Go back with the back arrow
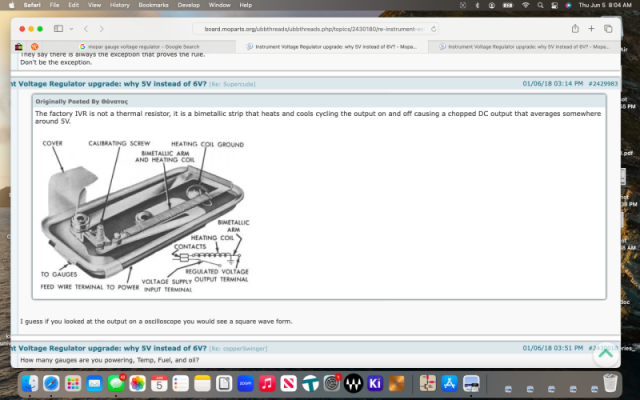 86,29
